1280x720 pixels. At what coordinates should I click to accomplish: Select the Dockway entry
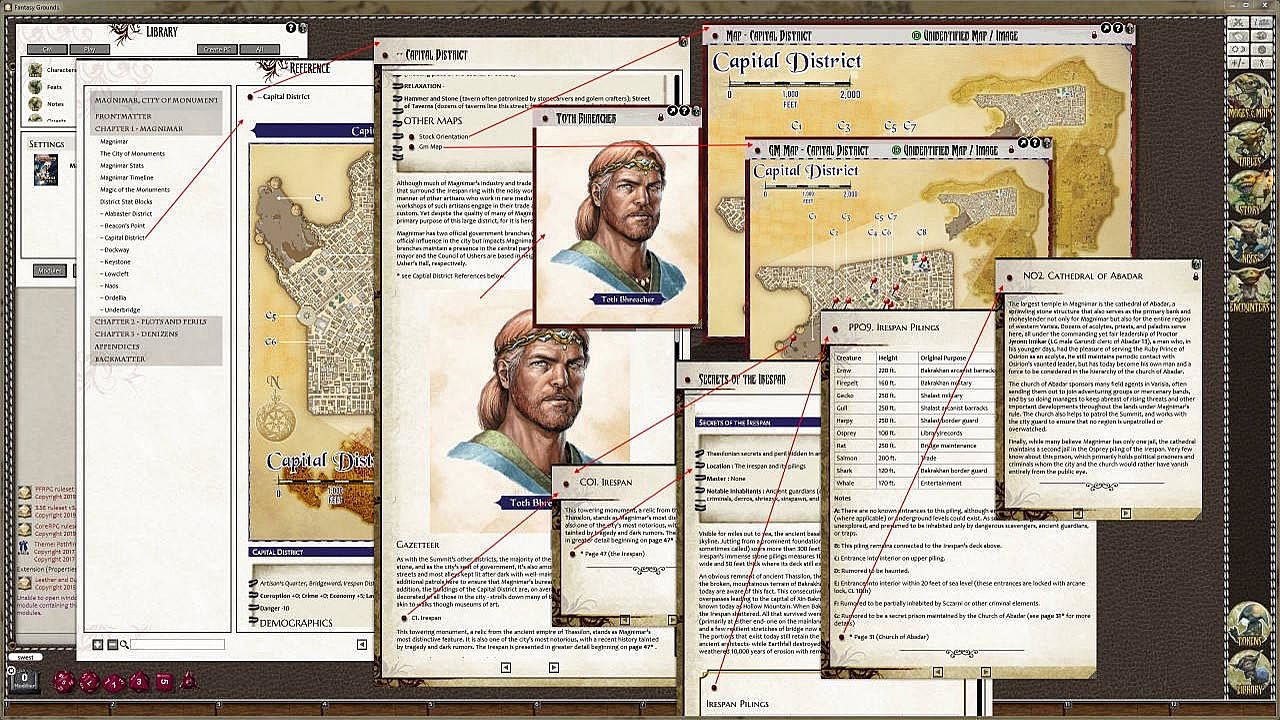(116, 250)
